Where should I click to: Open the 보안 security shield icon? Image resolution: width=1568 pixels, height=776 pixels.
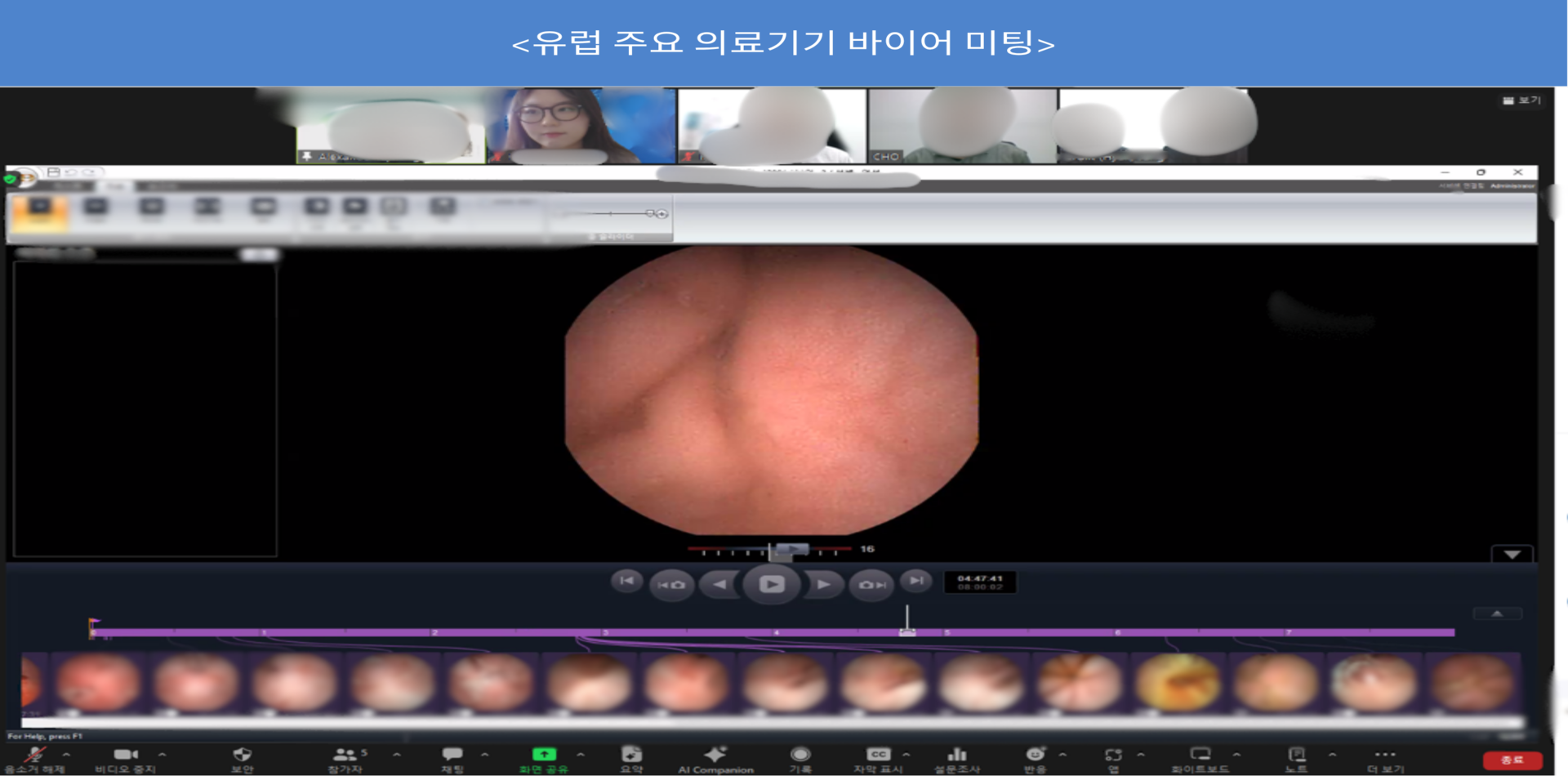pyautogui.click(x=242, y=754)
